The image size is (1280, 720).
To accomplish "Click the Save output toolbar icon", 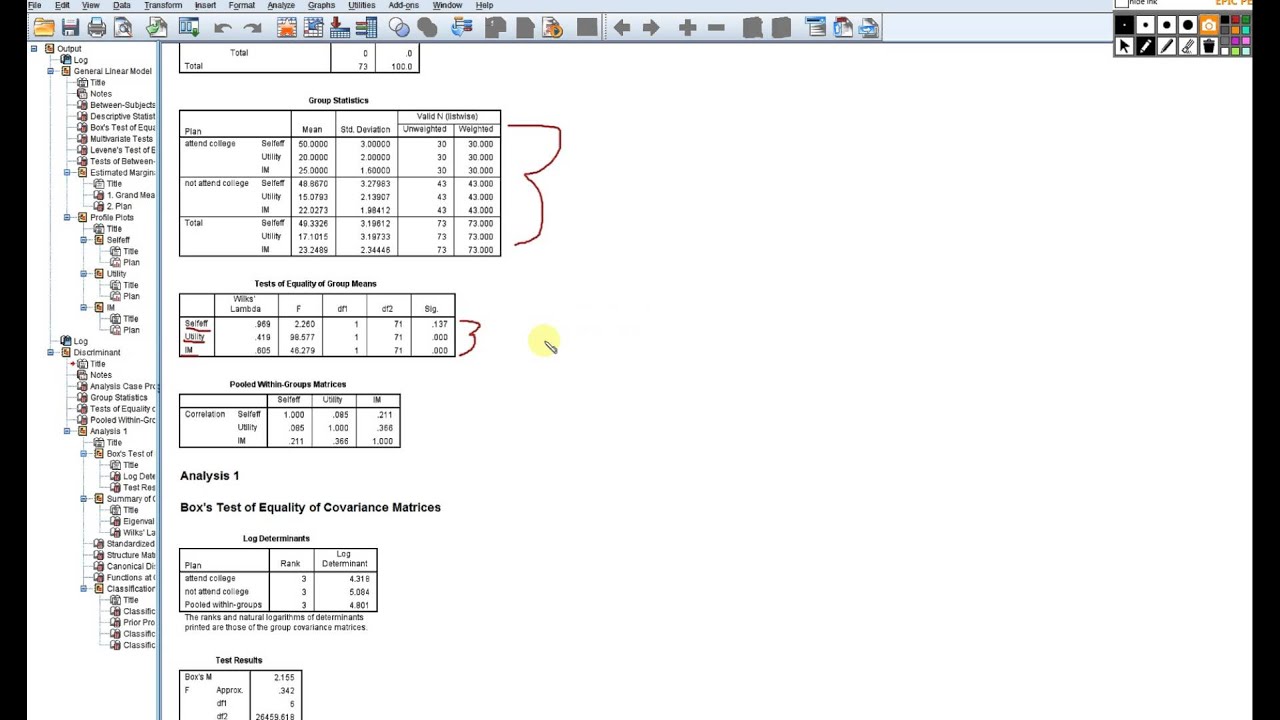I will point(70,27).
